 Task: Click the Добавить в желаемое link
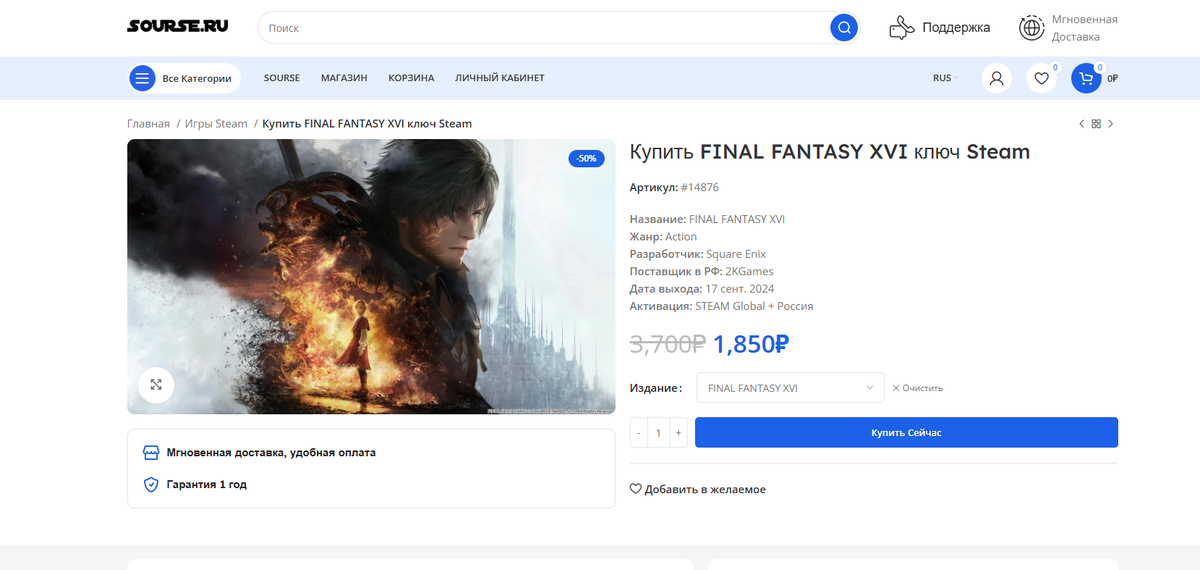tap(697, 489)
